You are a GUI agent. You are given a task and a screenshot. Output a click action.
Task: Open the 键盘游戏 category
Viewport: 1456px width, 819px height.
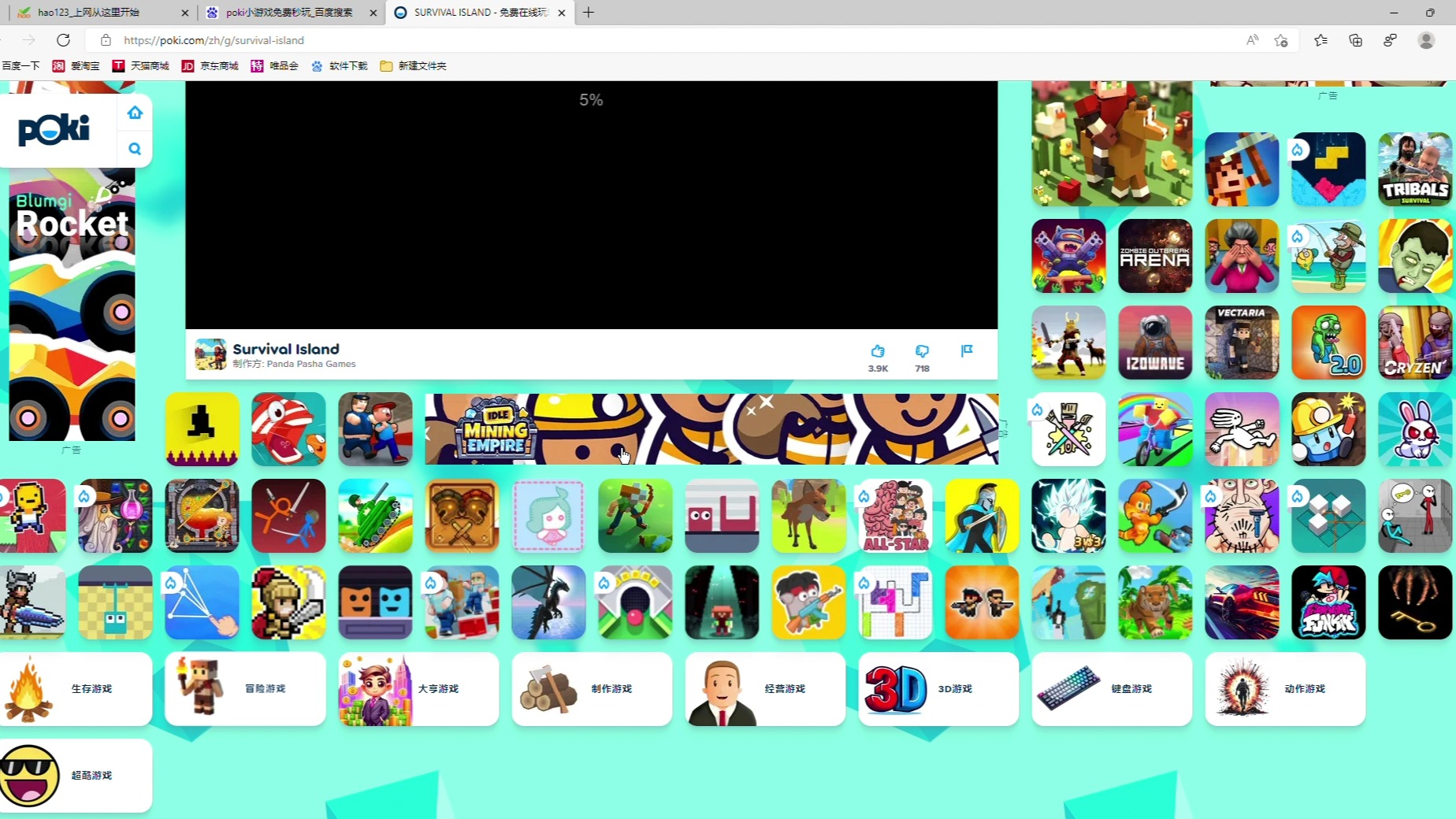[1112, 689]
